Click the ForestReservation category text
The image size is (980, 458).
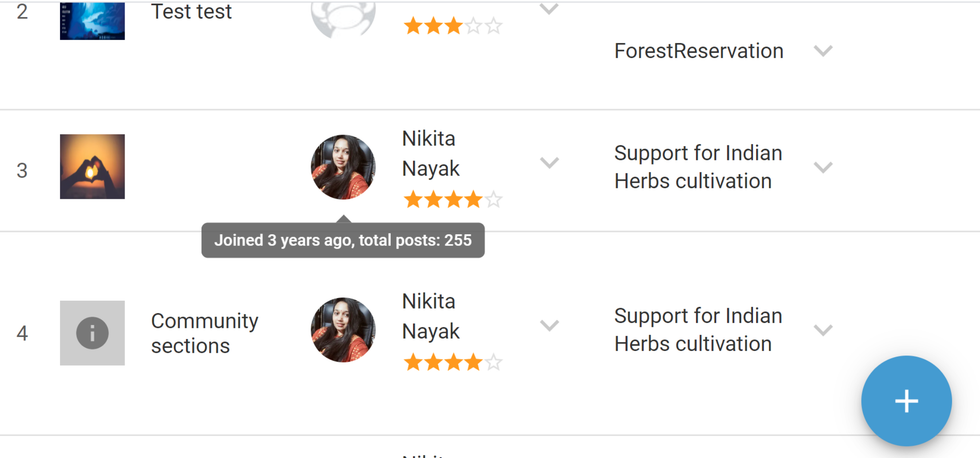pos(698,51)
